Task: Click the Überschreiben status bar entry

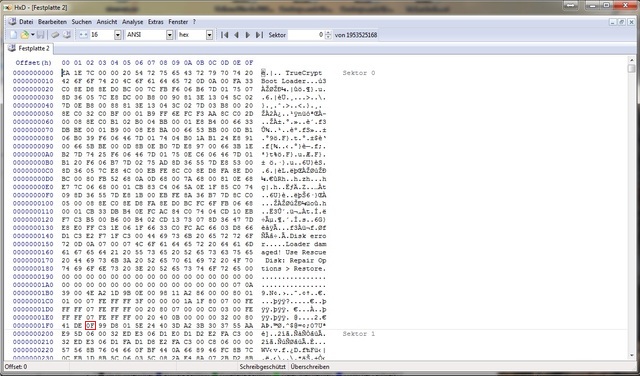Action: point(310,367)
